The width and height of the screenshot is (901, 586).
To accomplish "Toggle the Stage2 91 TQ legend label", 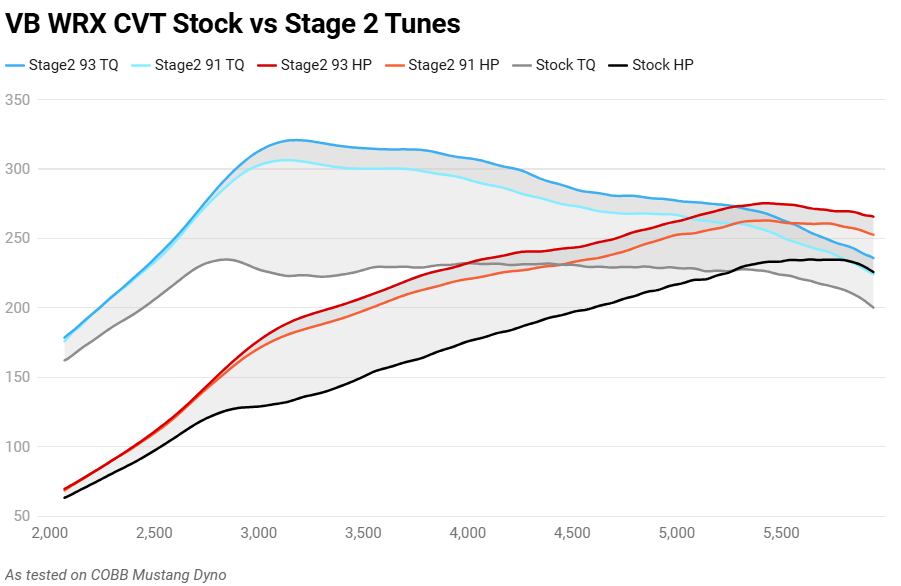I will (x=200, y=65).
